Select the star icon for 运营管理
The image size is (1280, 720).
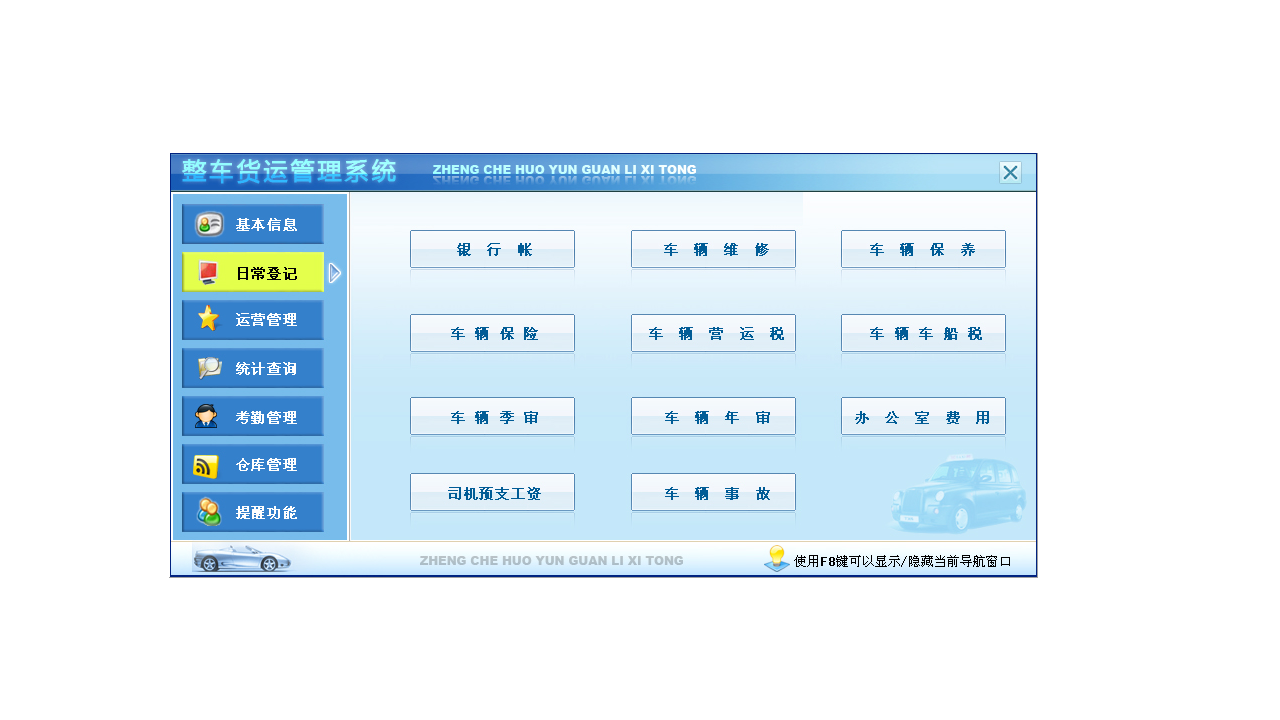pyautogui.click(x=208, y=319)
